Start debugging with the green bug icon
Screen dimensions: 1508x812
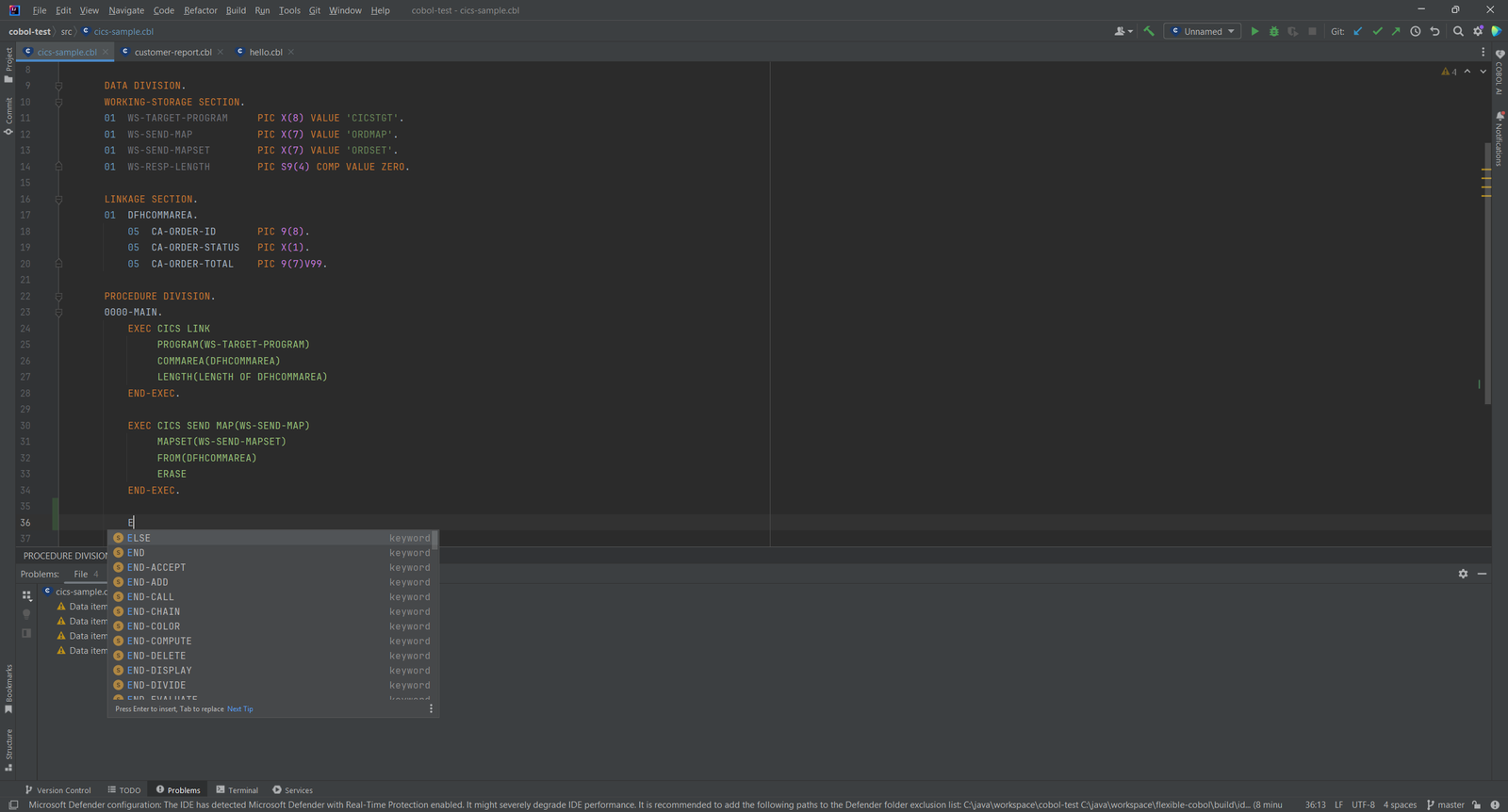click(x=1274, y=31)
